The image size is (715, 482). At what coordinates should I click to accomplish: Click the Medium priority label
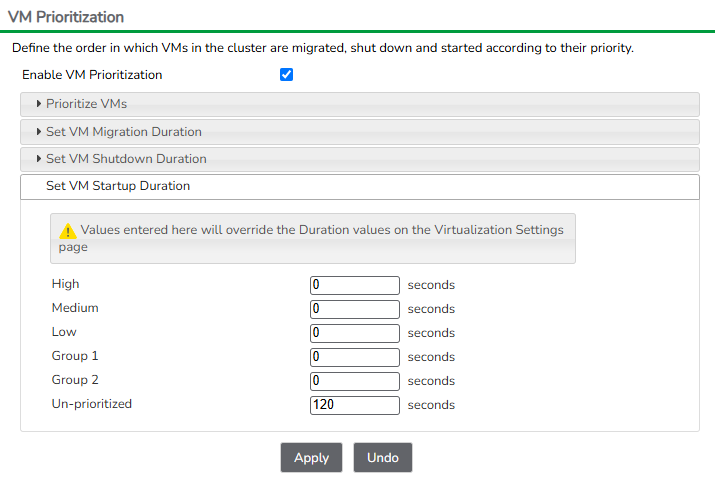(75, 308)
